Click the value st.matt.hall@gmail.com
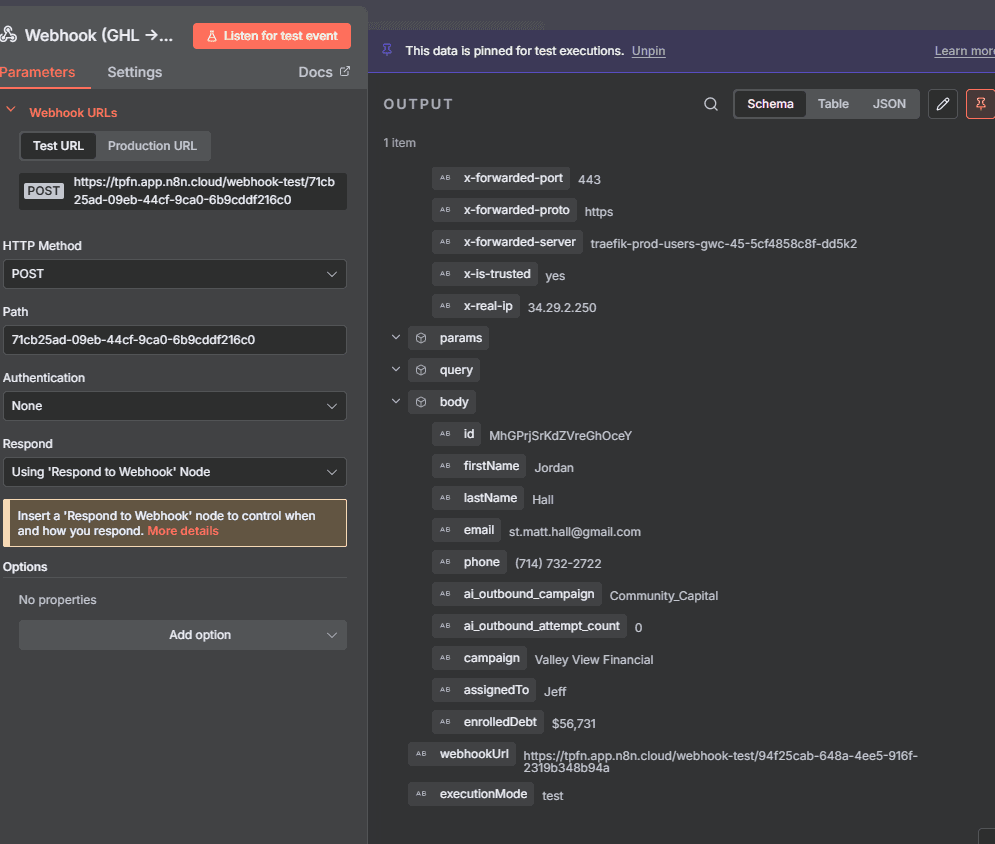Viewport: 995px width, 844px height. pyautogui.click(x=574, y=532)
